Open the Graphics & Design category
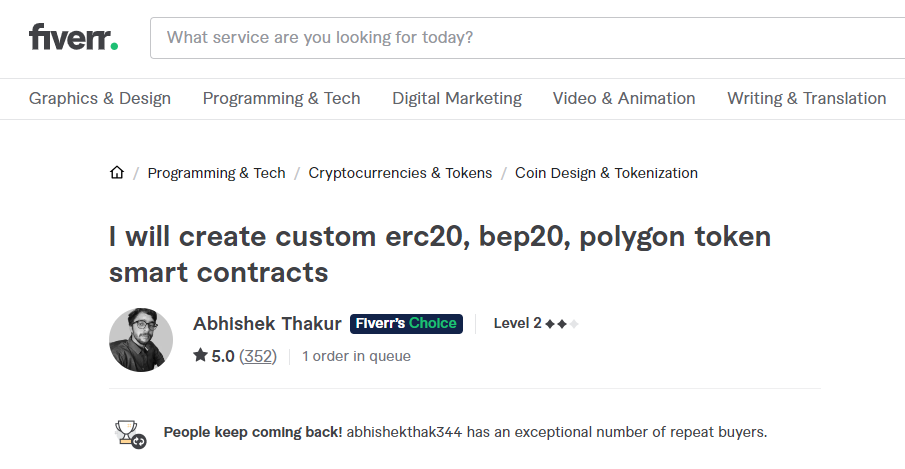 (x=100, y=98)
